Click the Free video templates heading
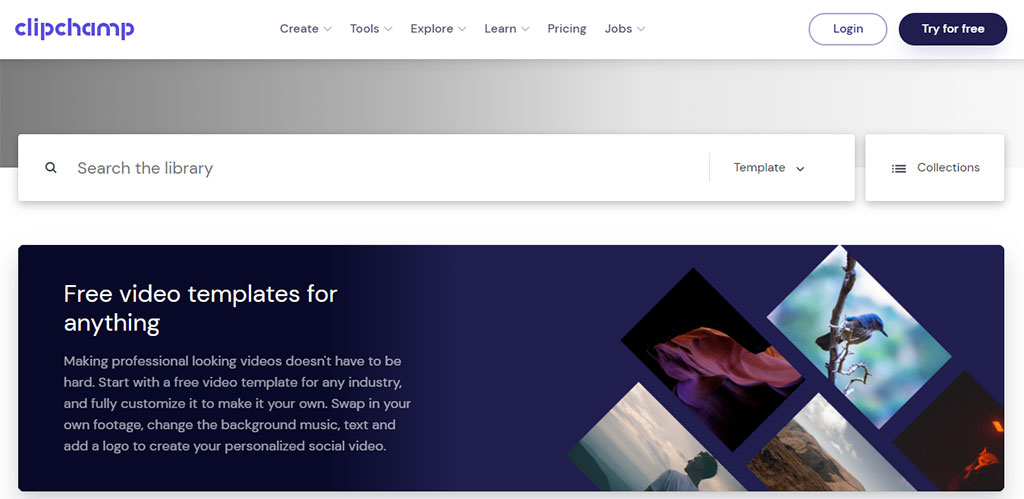The image size is (1024, 499). [200, 308]
